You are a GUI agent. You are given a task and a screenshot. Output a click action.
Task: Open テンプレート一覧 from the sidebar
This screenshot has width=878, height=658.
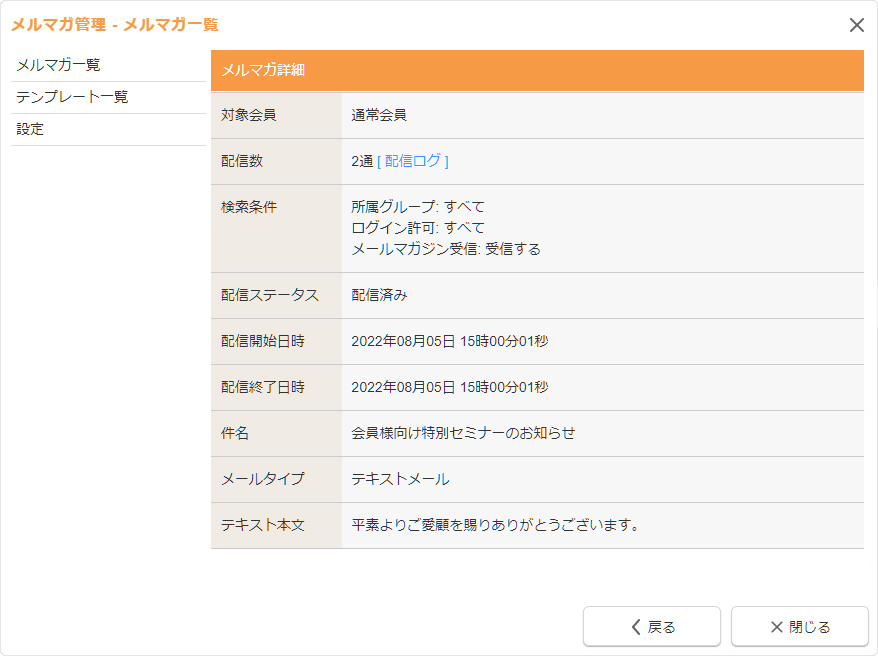72,97
